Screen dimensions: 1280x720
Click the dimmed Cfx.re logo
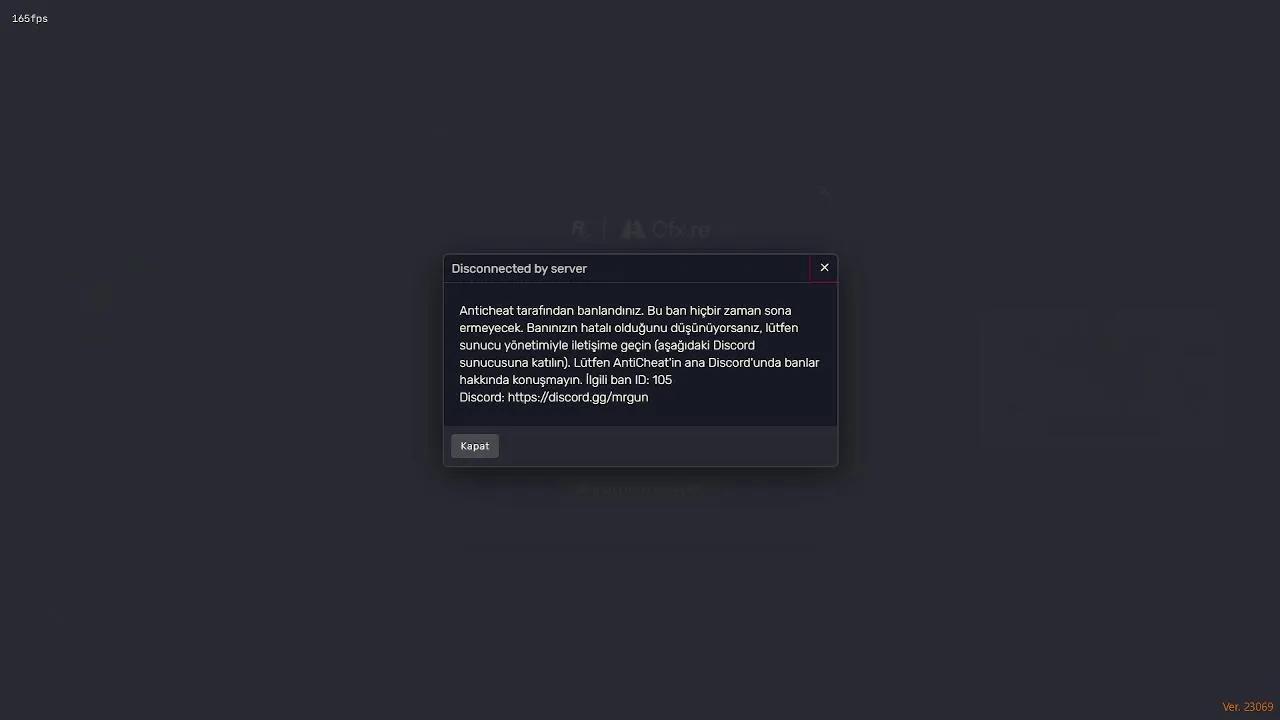point(666,230)
